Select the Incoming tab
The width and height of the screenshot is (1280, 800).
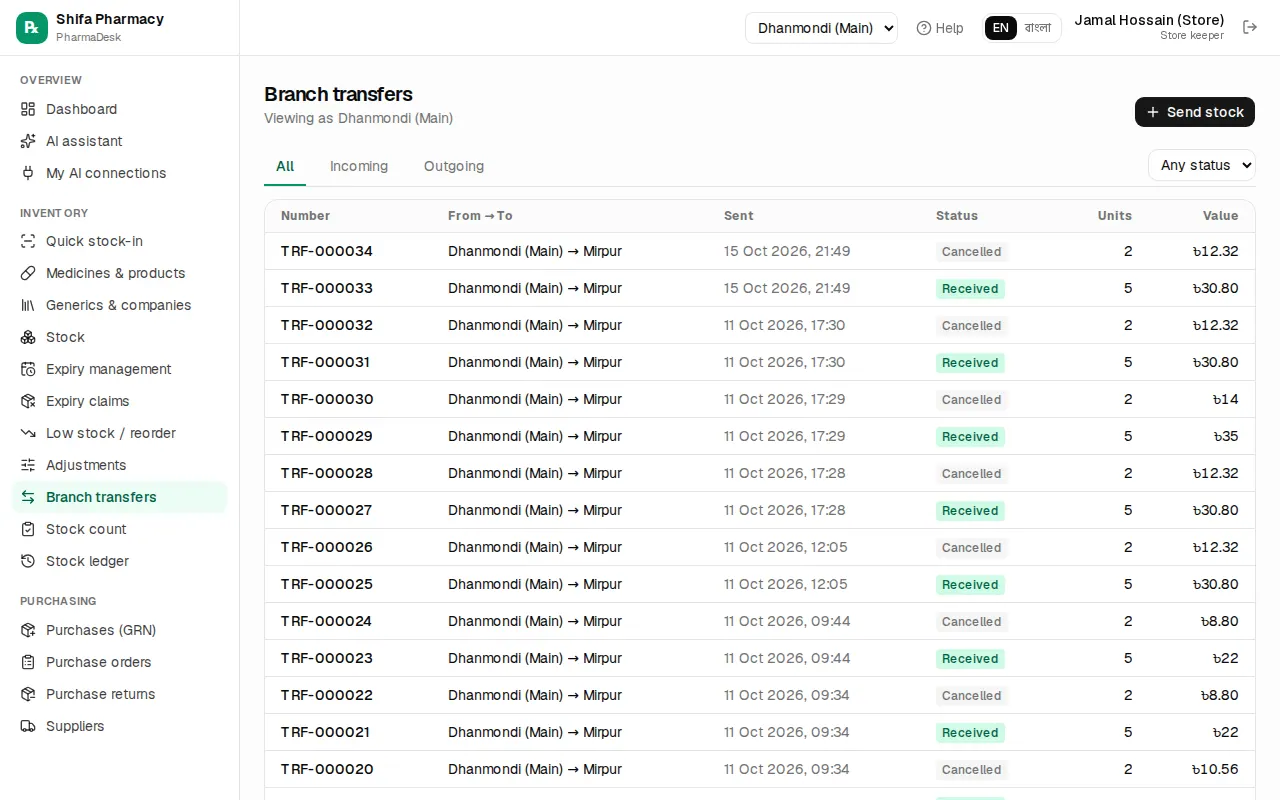click(359, 166)
